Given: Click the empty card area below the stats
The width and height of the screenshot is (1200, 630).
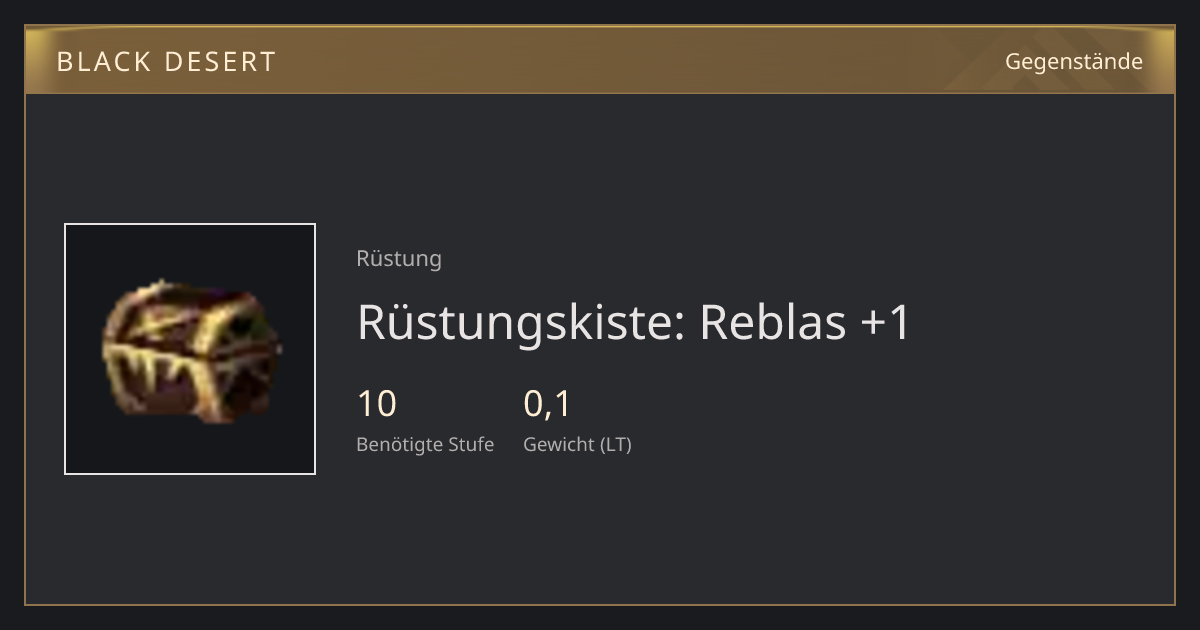Looking at the screenshot, I should pyautogui.click(x=700, y=530).
